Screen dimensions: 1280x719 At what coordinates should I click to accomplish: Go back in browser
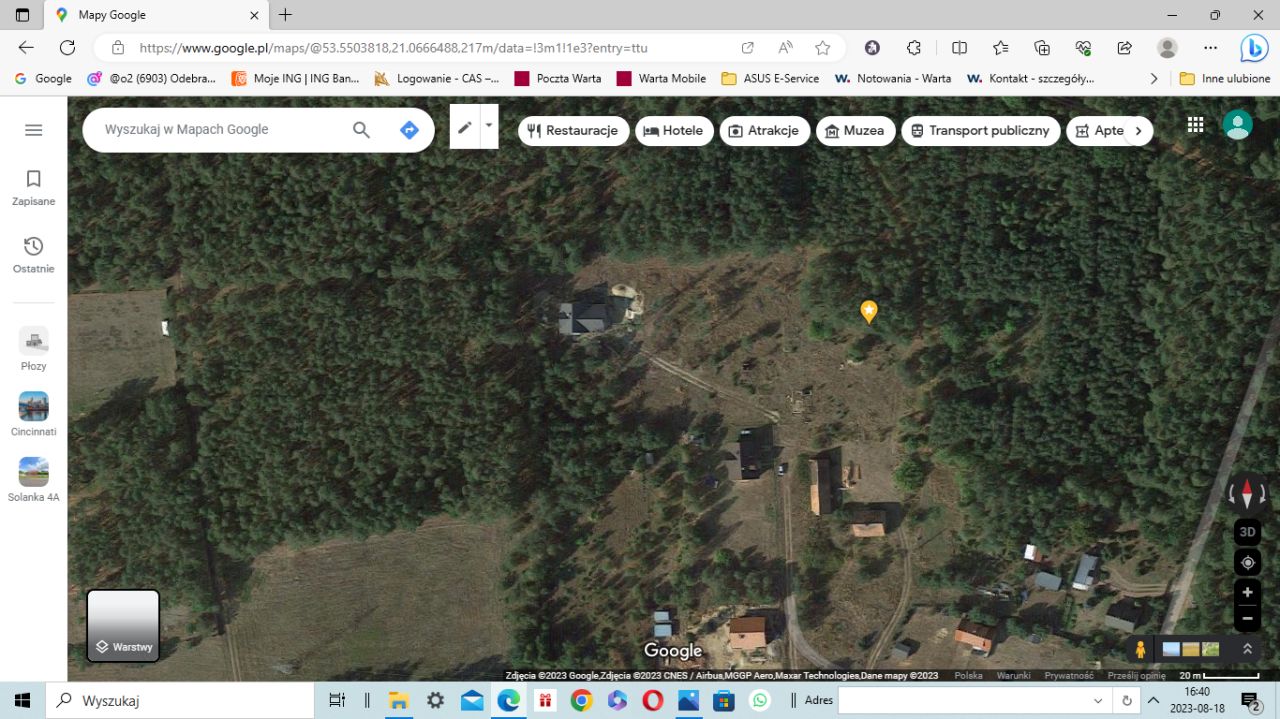coord(26,47)
